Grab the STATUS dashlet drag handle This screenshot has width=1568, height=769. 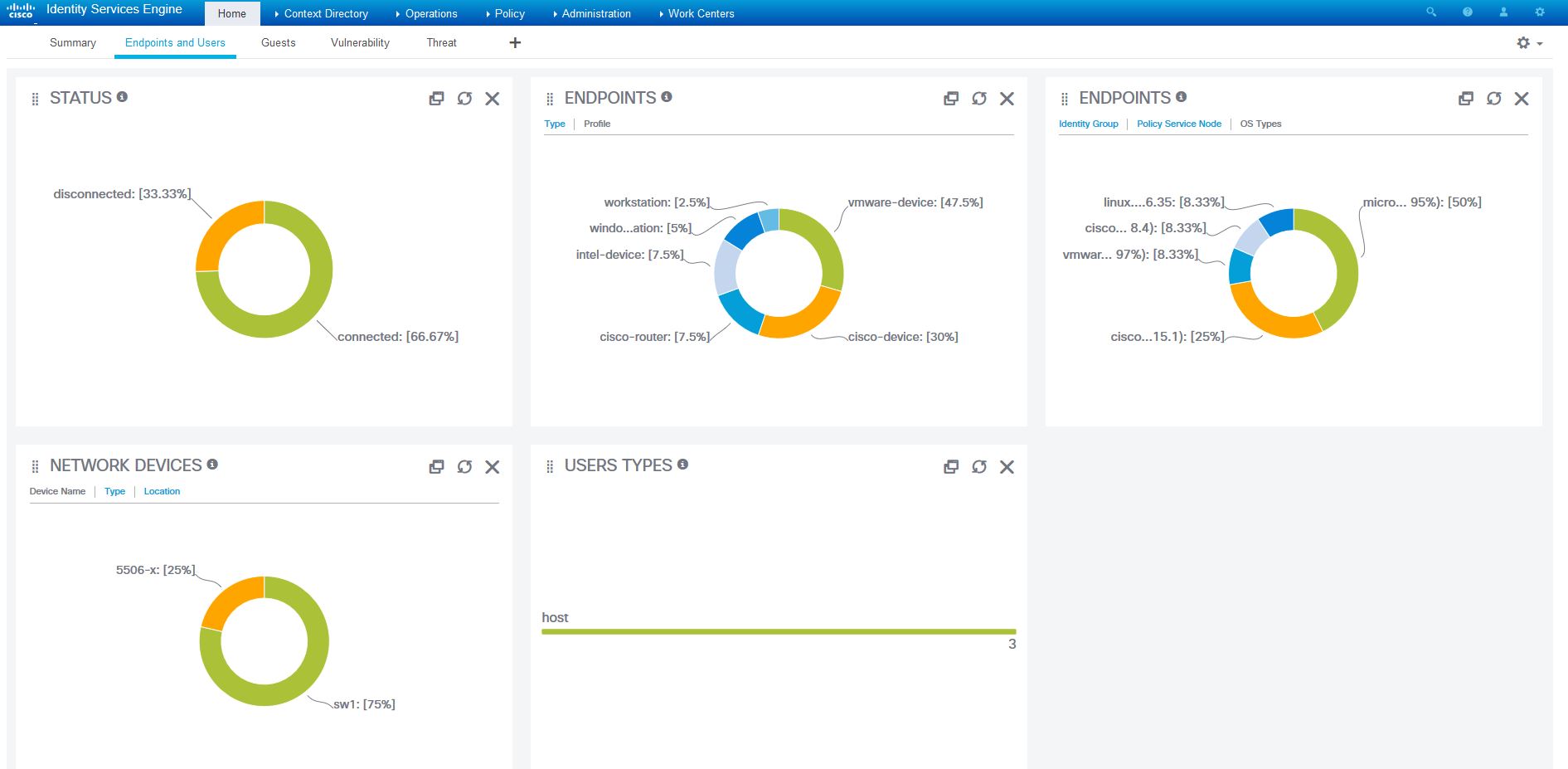[35, 100]
